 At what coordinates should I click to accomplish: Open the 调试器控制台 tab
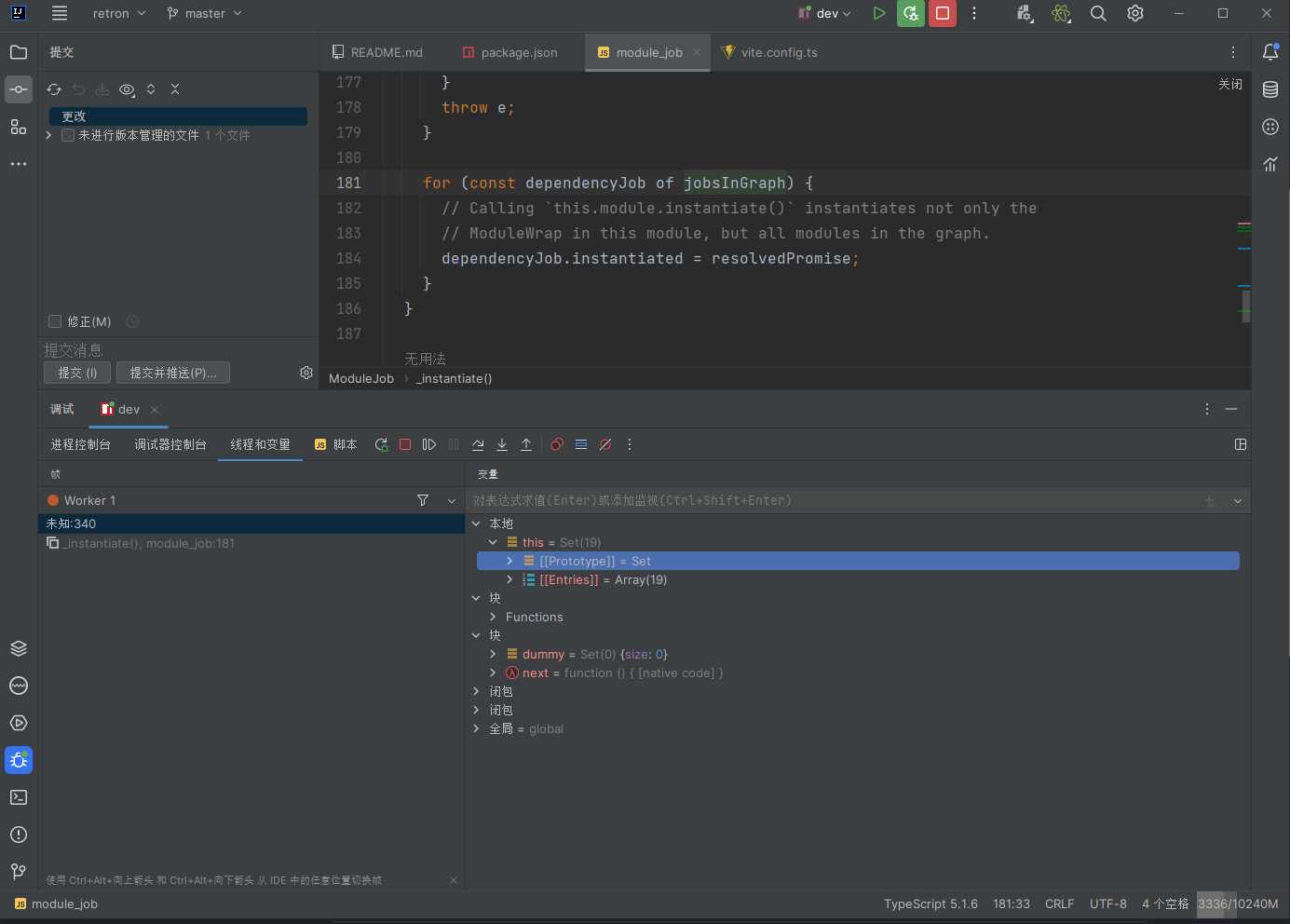(x=170, y=444)
